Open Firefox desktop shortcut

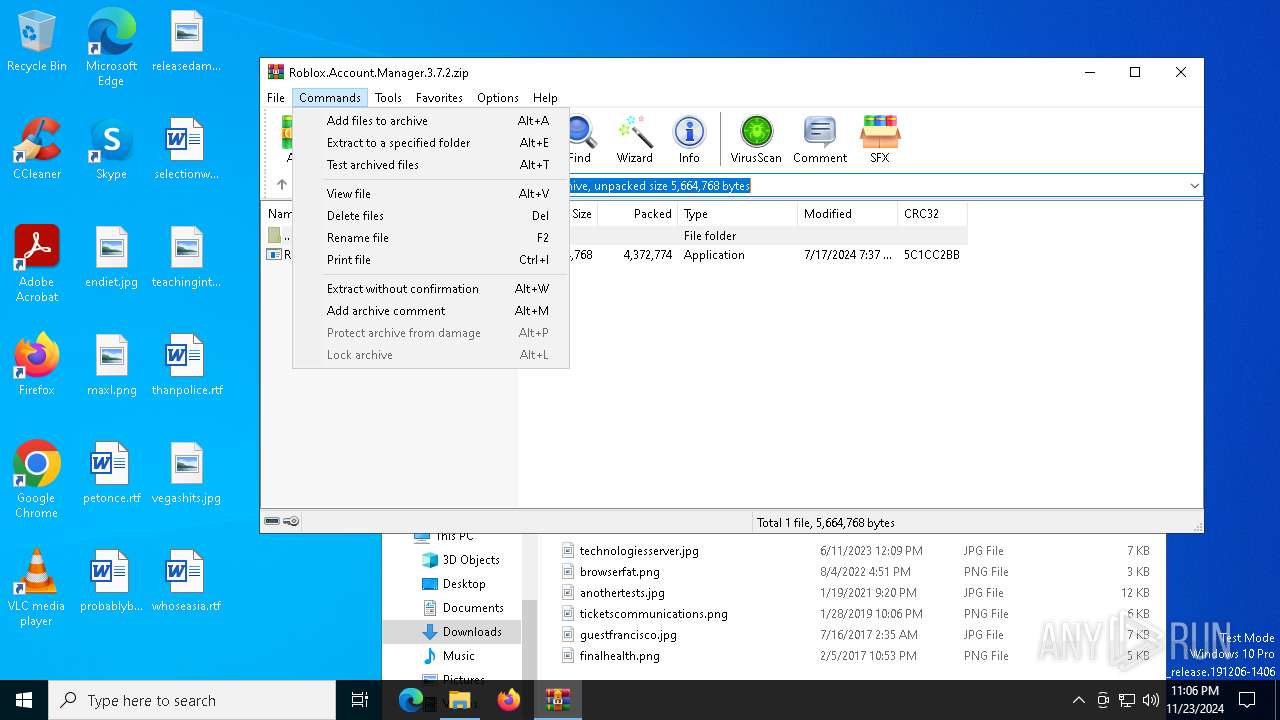(x=37, y=365)
